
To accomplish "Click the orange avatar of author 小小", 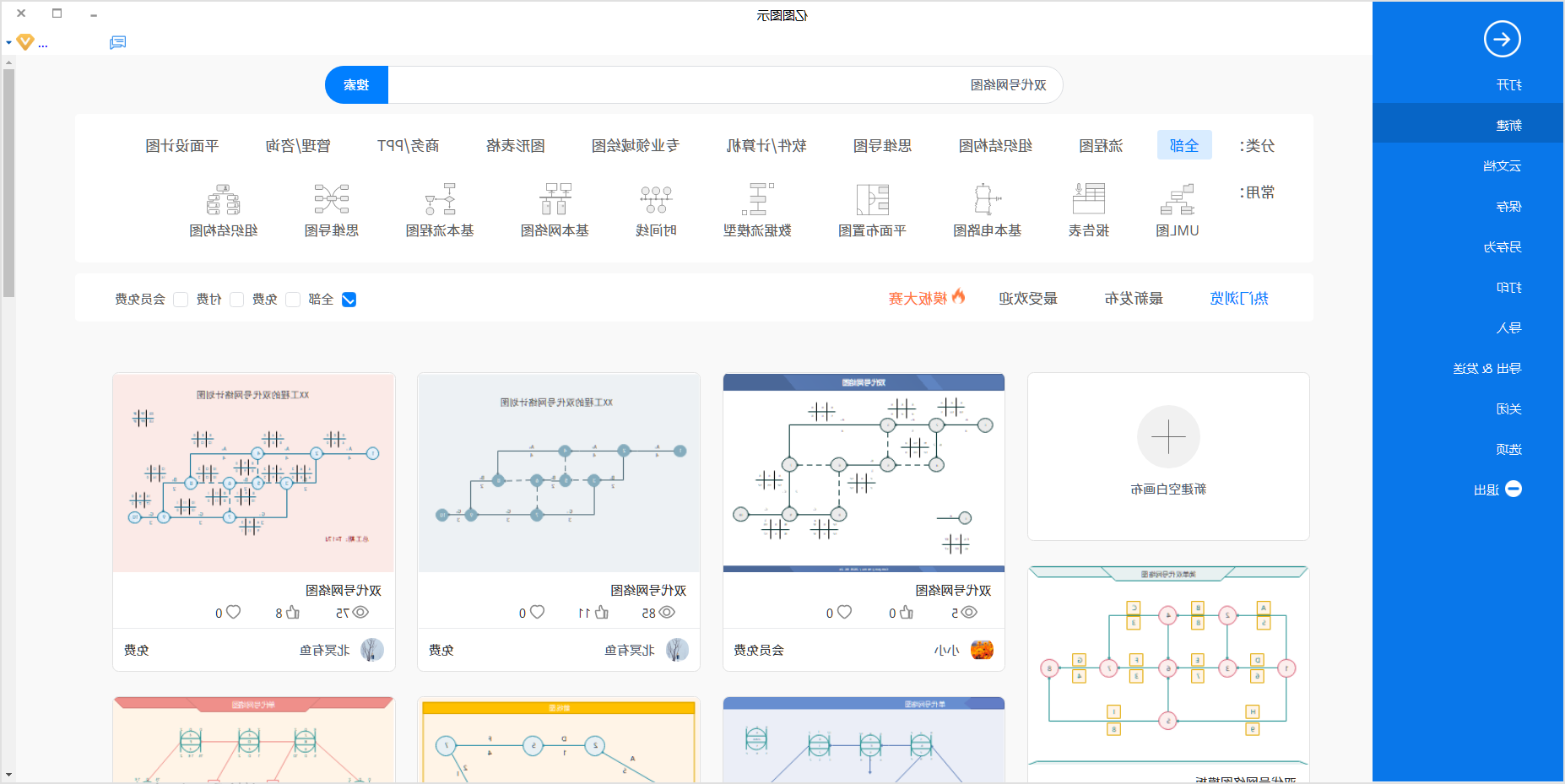I will pos(982,650).
